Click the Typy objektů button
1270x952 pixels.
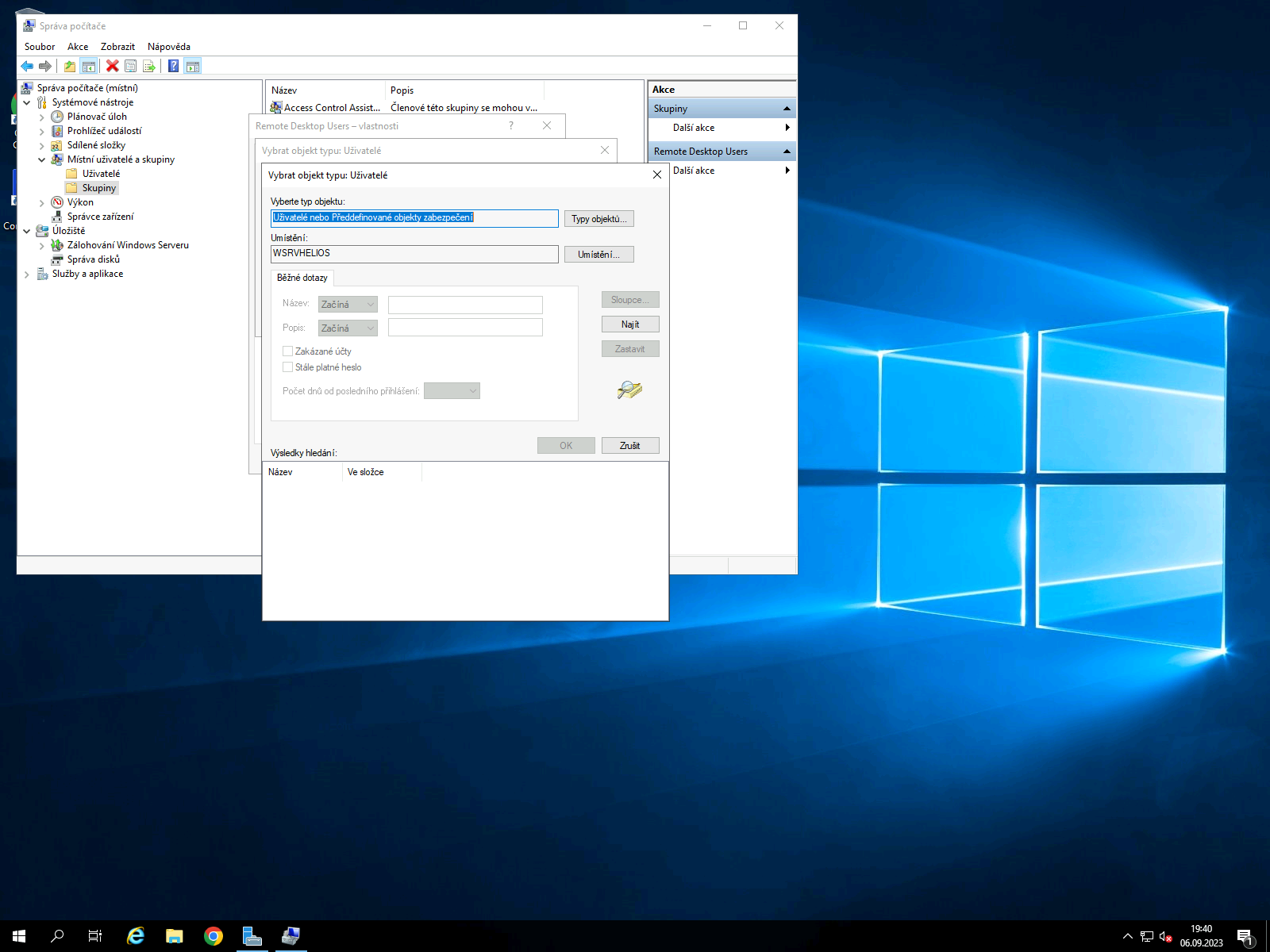pos(598,219)
